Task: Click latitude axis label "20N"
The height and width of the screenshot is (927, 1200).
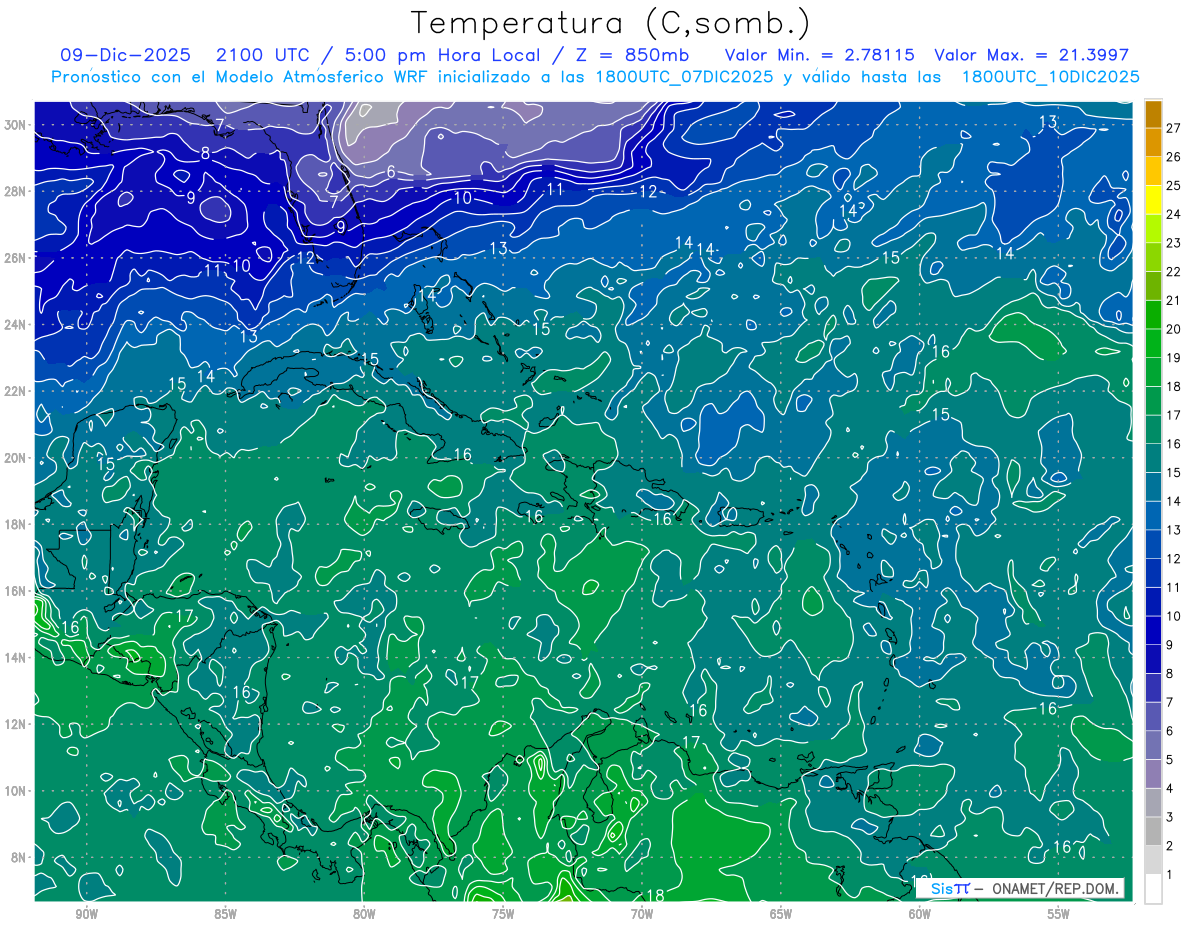Action: (16, 458)
